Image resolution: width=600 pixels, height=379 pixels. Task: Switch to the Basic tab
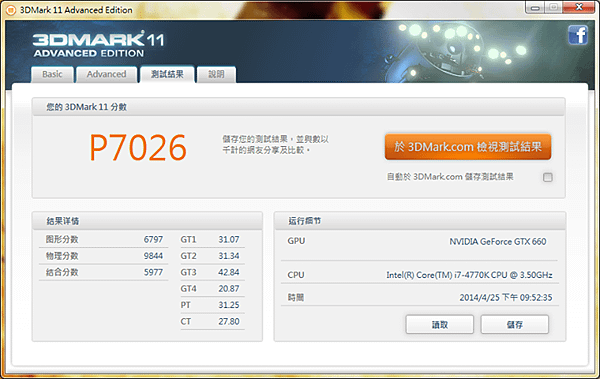pos(52,74)
